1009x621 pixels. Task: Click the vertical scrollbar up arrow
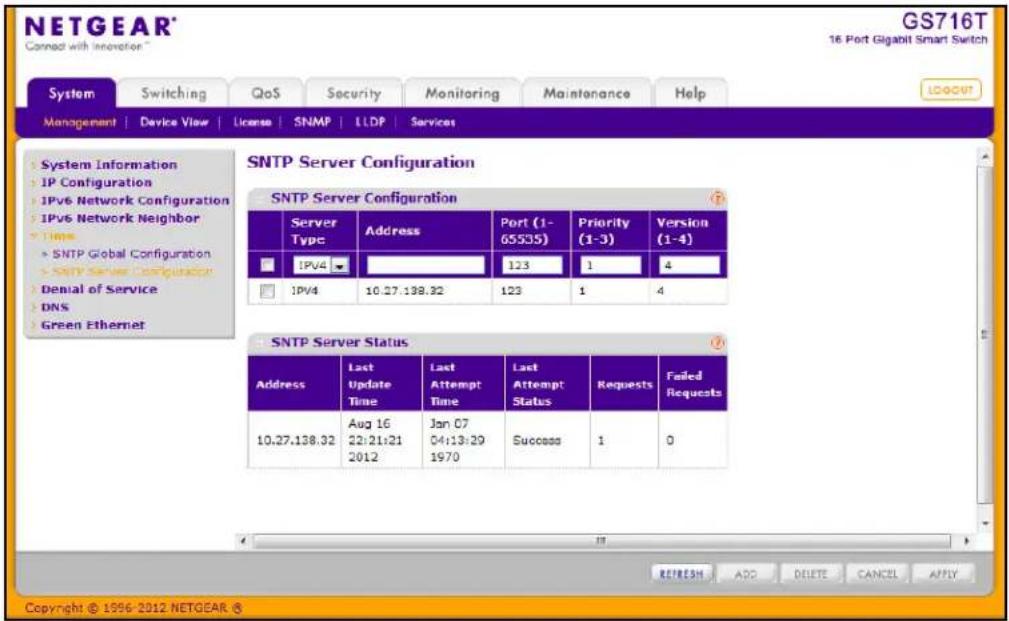984,157
